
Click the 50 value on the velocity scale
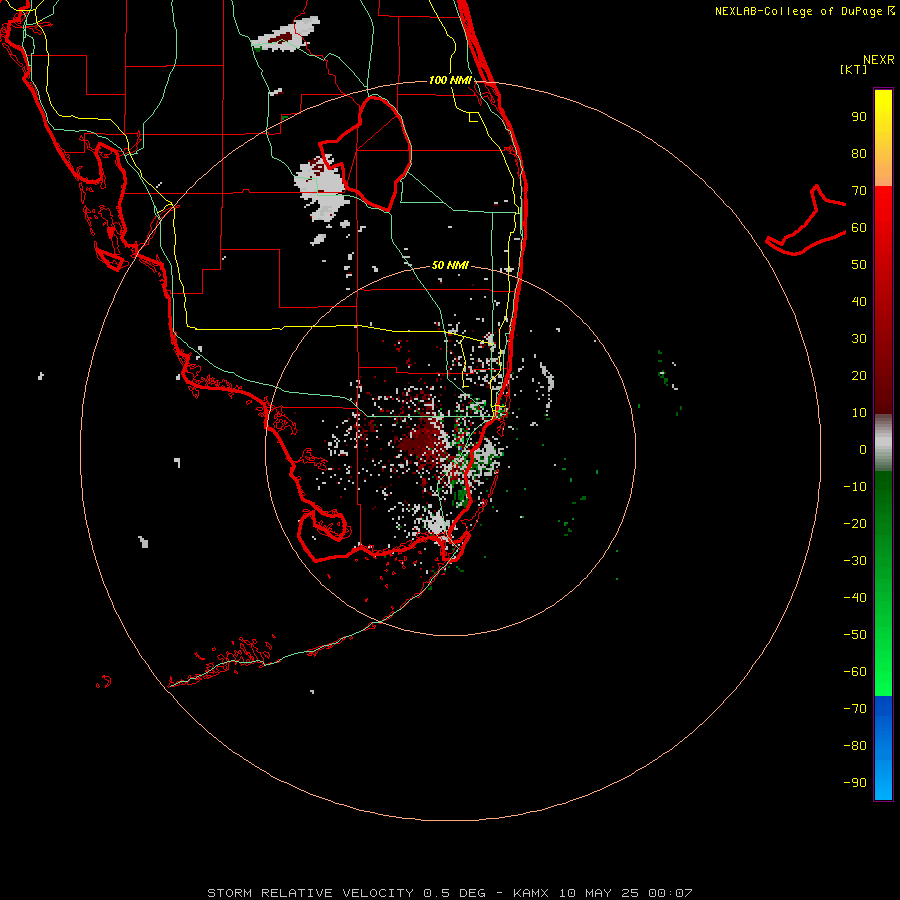(859, 265)
